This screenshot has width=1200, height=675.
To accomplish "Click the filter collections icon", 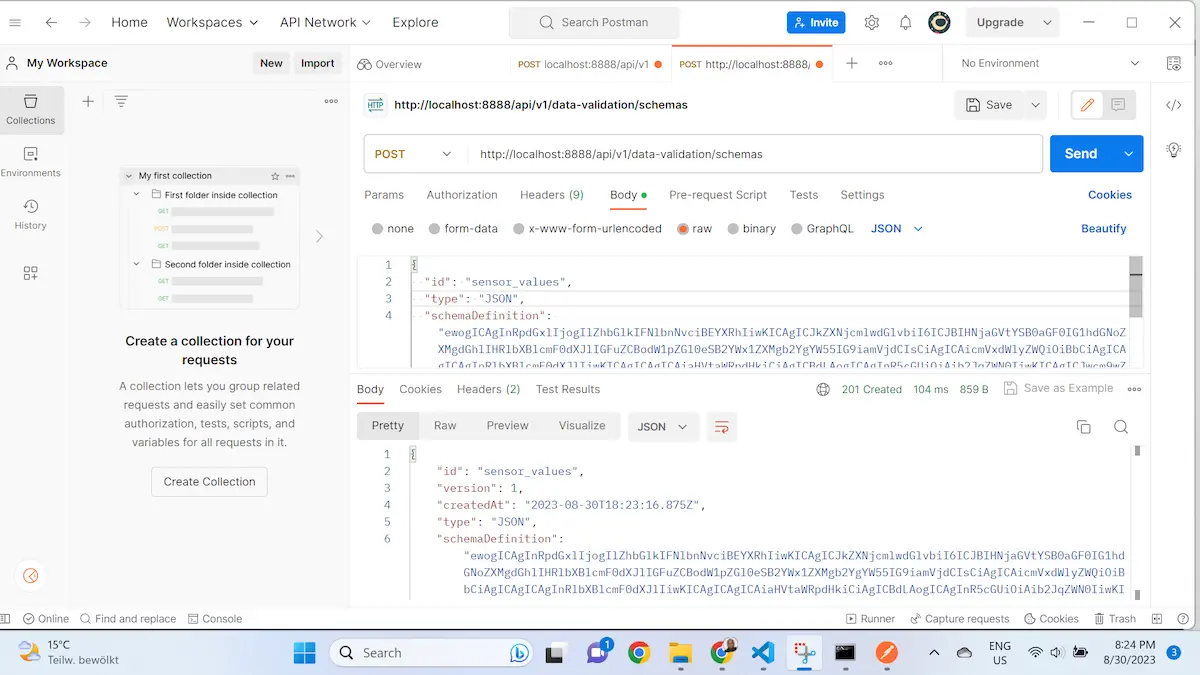I will tap(121, 101).
